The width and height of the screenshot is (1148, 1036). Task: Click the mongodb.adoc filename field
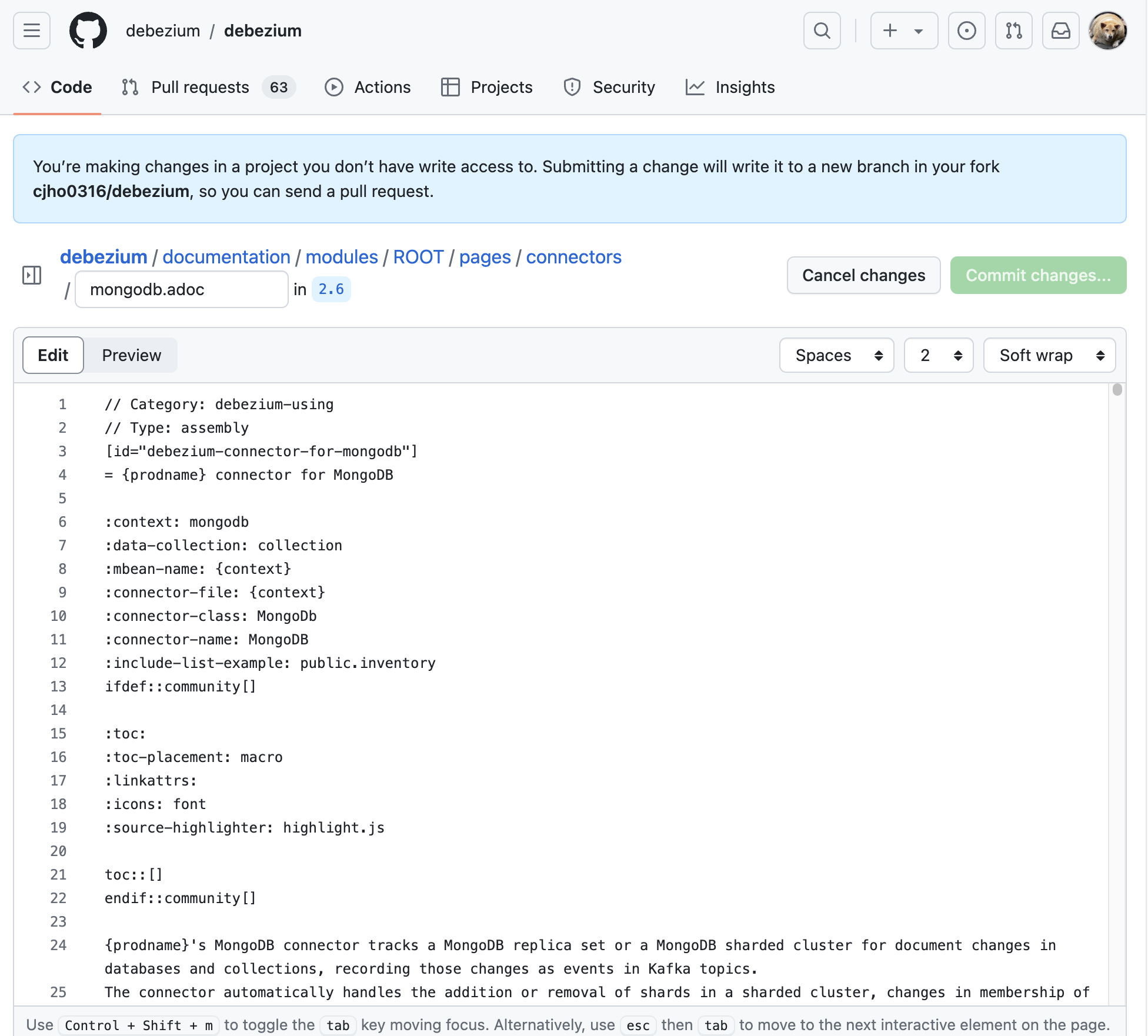point(181,289)
